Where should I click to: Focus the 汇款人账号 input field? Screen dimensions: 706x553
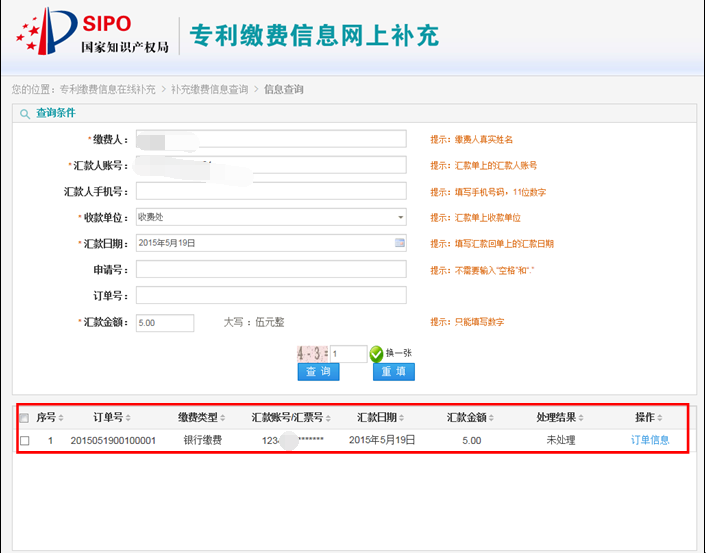coord(271,165)
